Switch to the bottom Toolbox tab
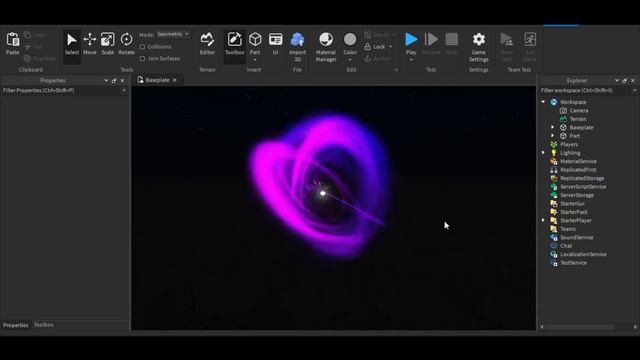640x360 pixels. [x=44, y=325]
